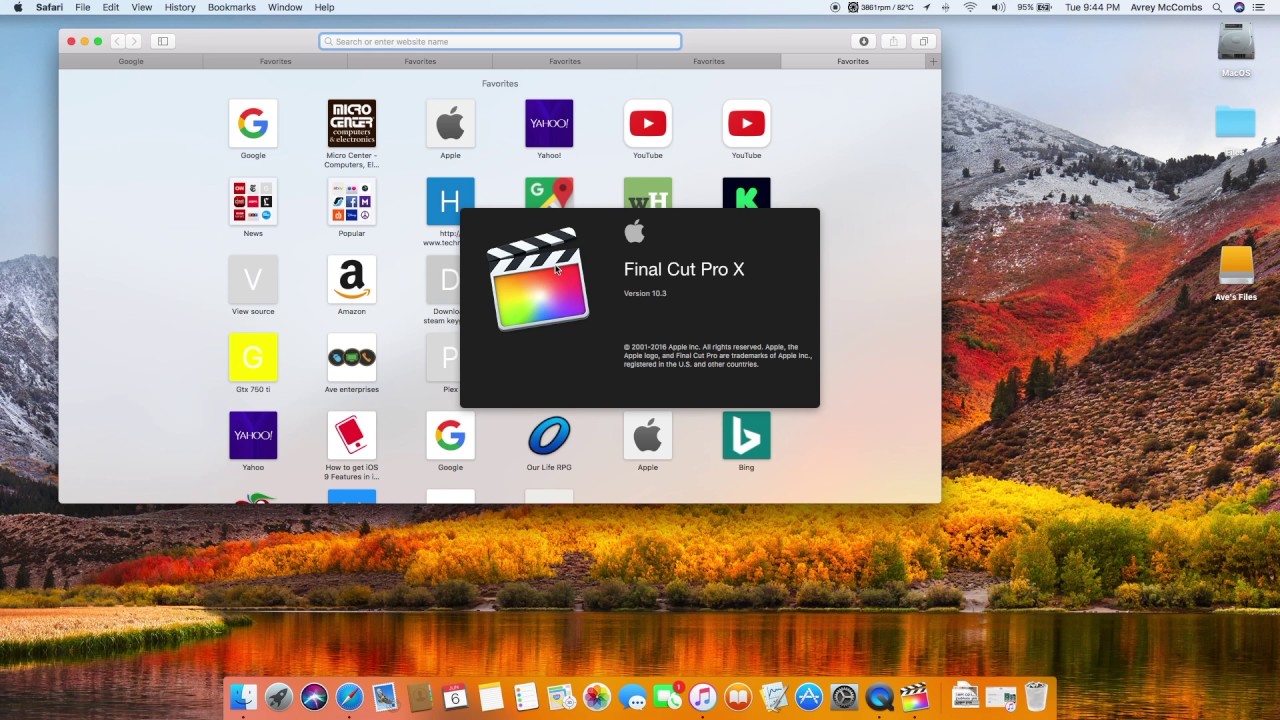Open Photos pinwheel icon in Dock
The height and width of the screenshot is (720, 1280).
(x=597, y=697)
